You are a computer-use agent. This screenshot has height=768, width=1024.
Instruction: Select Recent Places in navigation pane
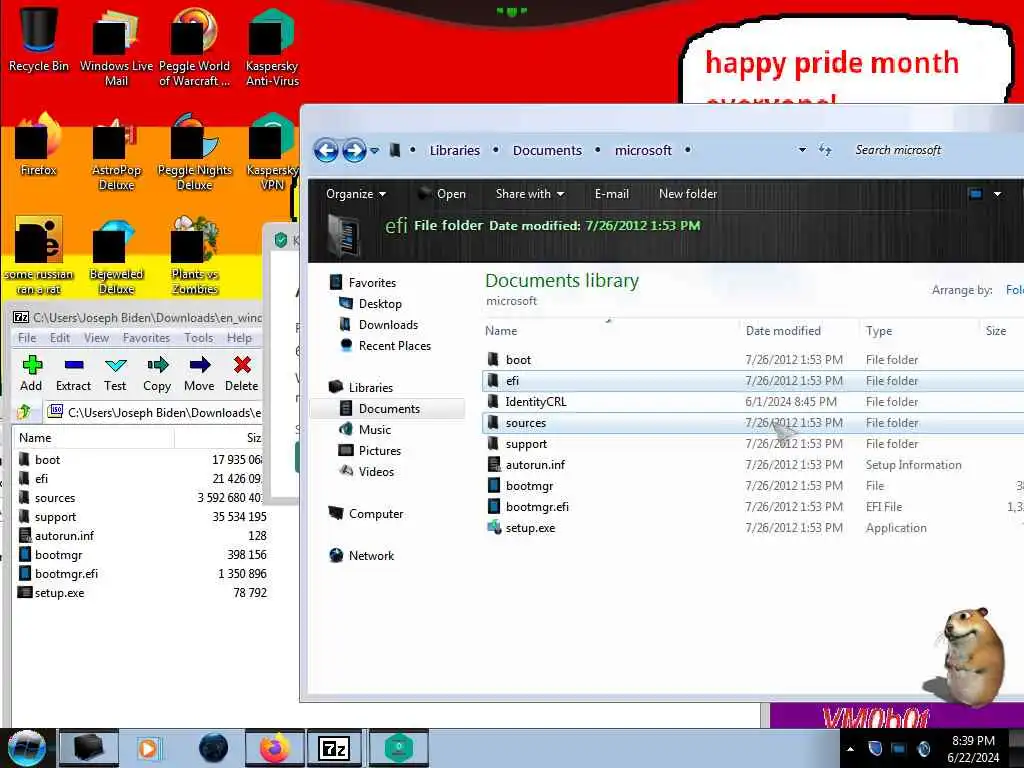[x=394, y=345]
